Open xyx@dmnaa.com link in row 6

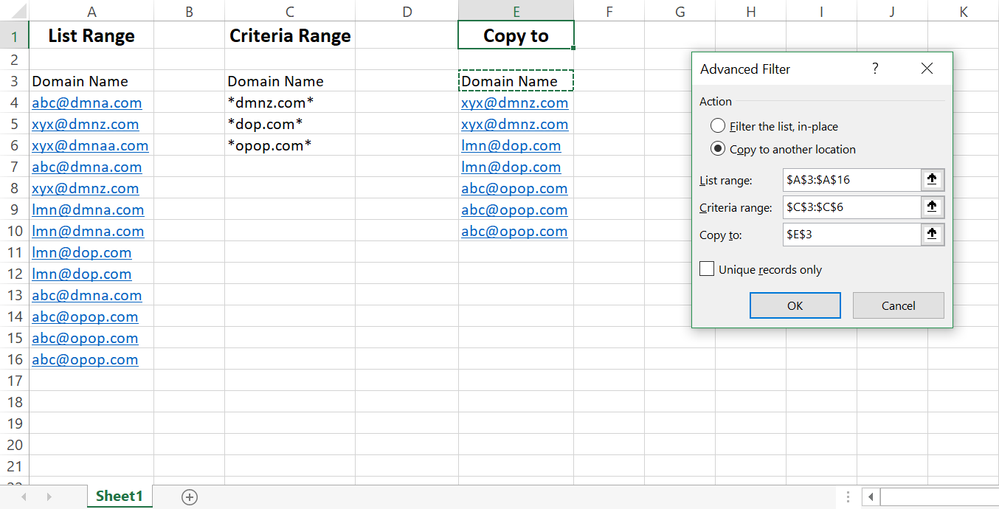(x=90, y=146)
